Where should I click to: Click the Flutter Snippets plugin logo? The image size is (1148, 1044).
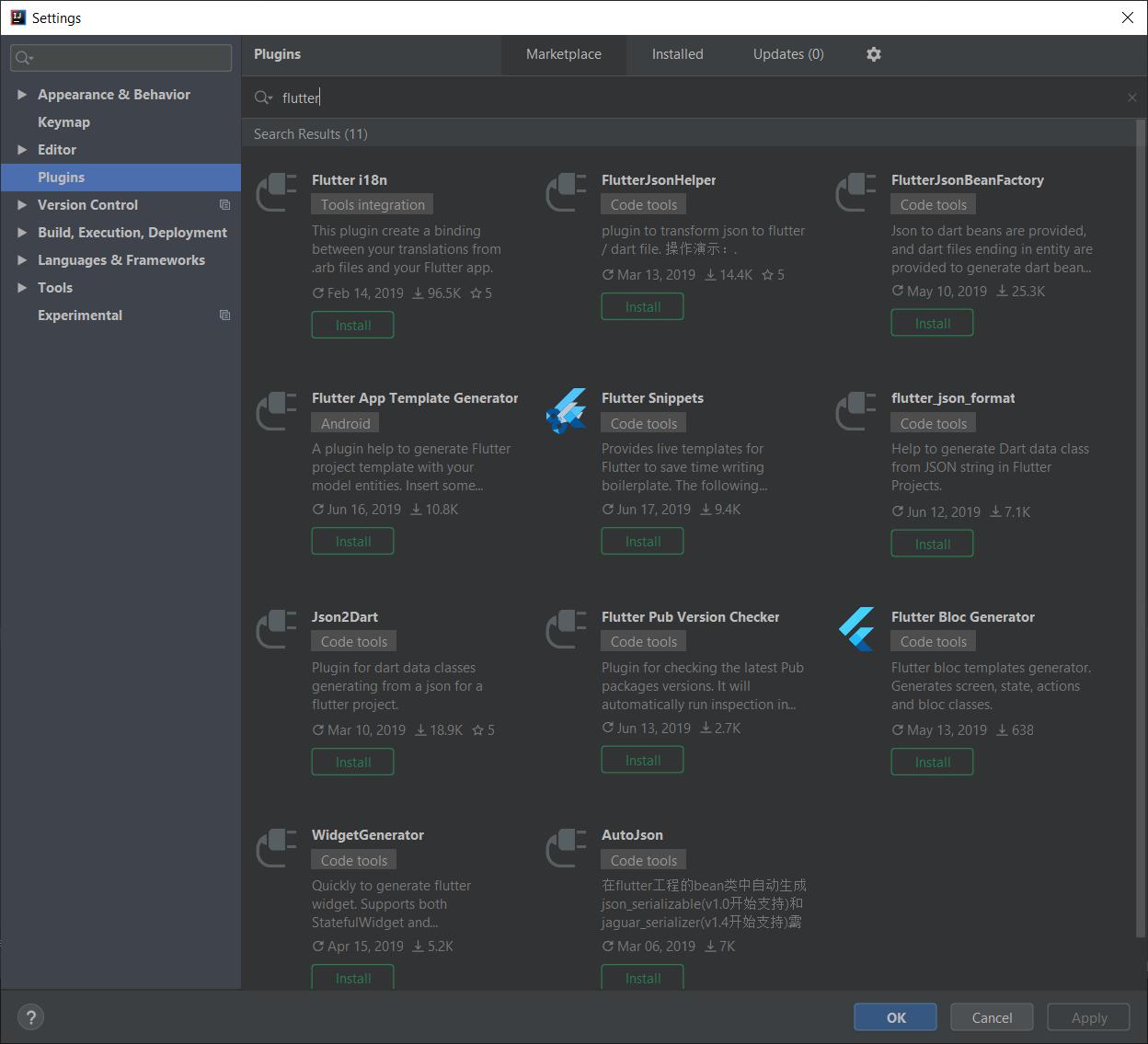(x=566, y=410)
